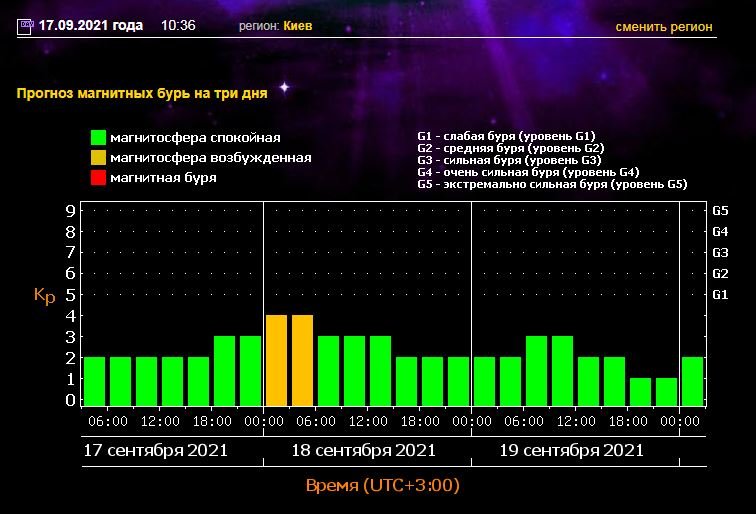Click the region name 'Киев'
This screenshot has height=514, width=756.
[298, 26]
